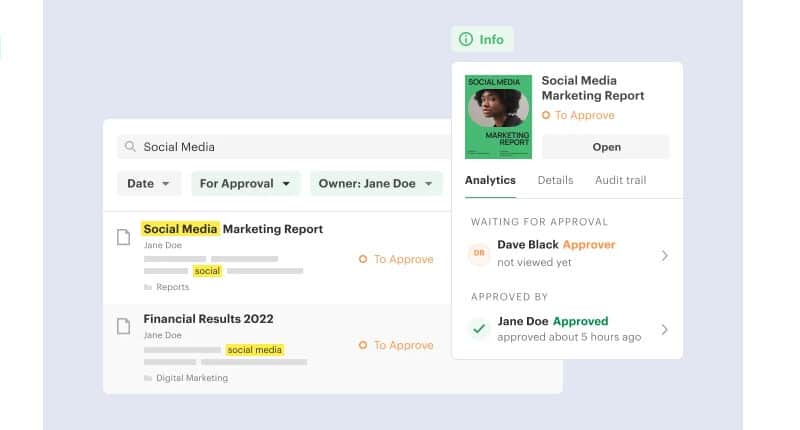Click the green report cover thumbnail
Image resolution: width=800 pixels, height=430 pixels.
point(498,115)
